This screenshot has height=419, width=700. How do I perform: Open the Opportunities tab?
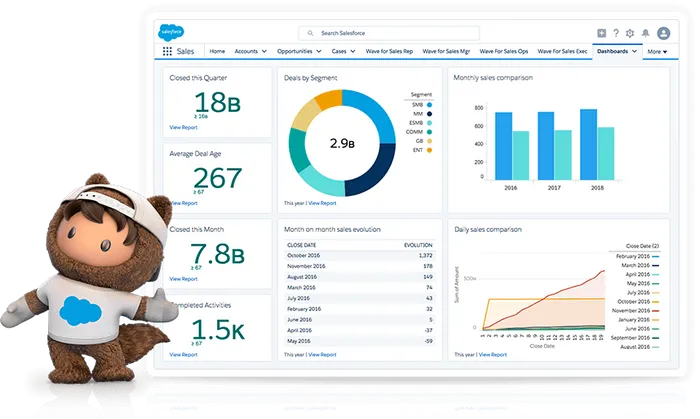295,51
